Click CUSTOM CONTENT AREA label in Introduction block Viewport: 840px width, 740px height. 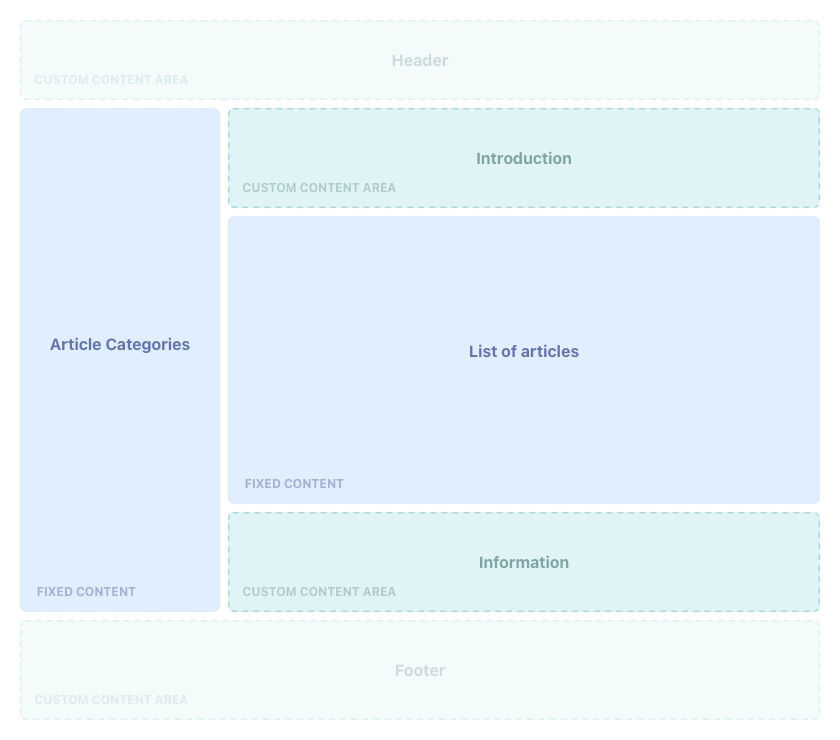tap(319, 188)
